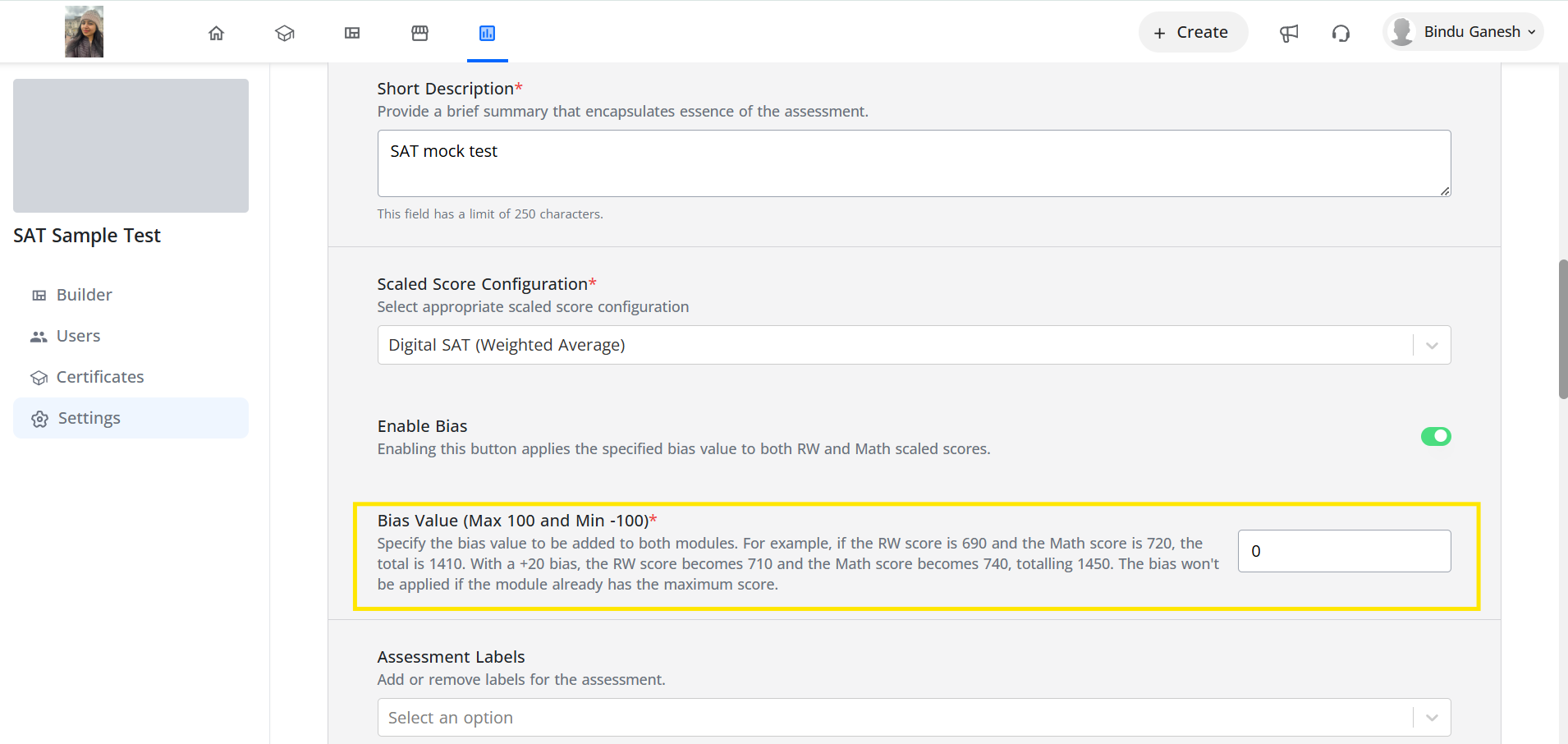The image size is (1568, 744).
Task: Click the SAT Sample Test title
Action: tap(87, 236)
